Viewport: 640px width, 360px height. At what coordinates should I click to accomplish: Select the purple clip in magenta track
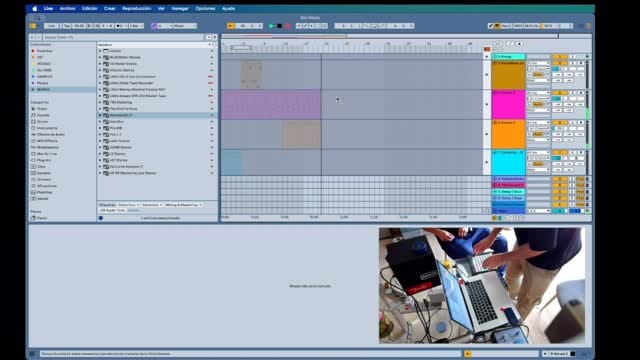tap(271, 105)
